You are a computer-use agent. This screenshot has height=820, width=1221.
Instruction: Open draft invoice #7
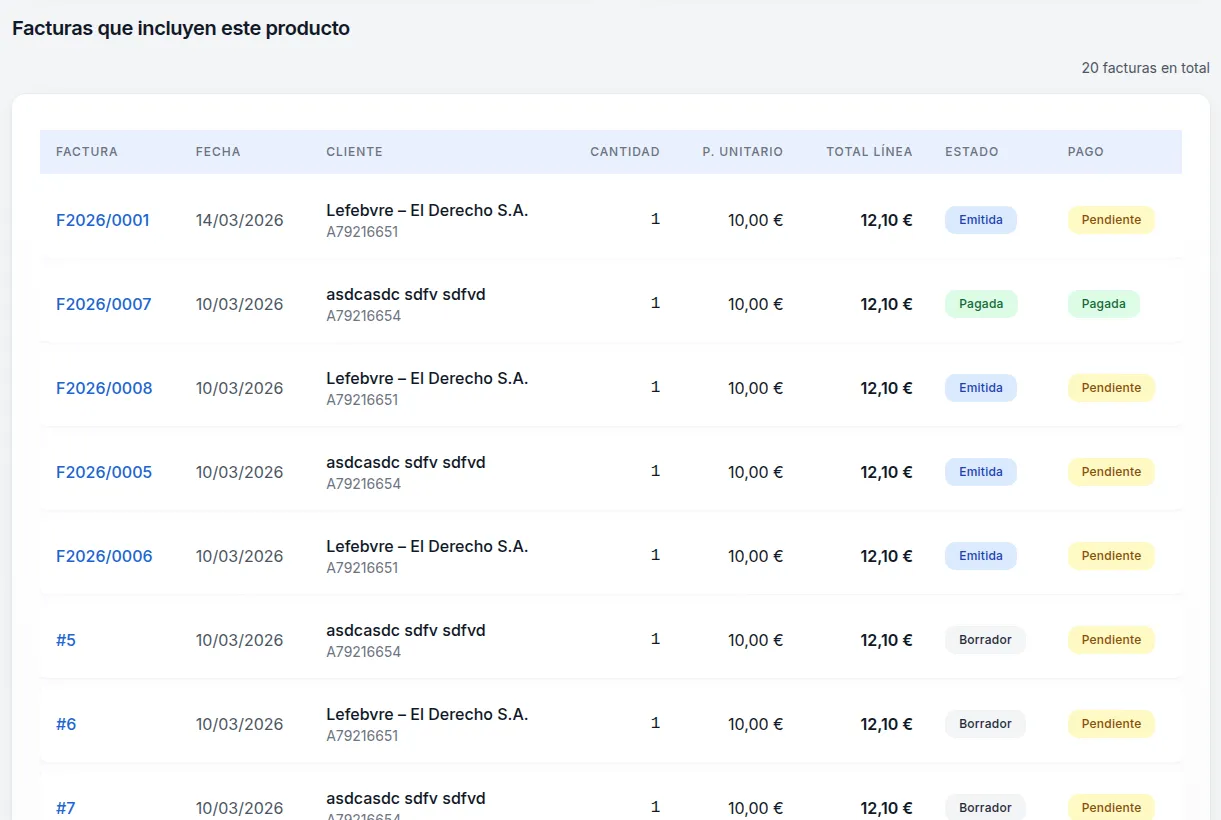click(x=65, y=807)
